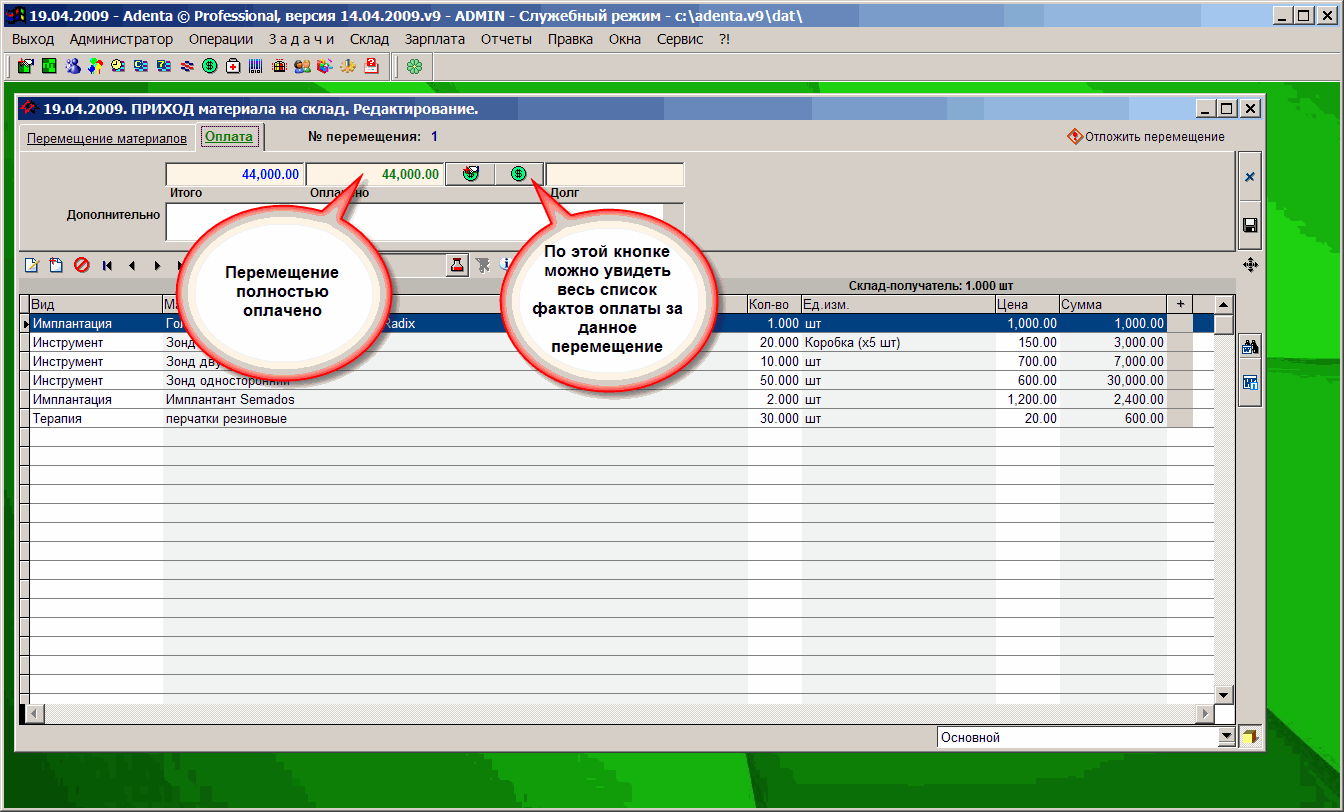Click the first-aid kit toolbar icon
Screen dimensions: 1344x812
(x=233, y=66)
